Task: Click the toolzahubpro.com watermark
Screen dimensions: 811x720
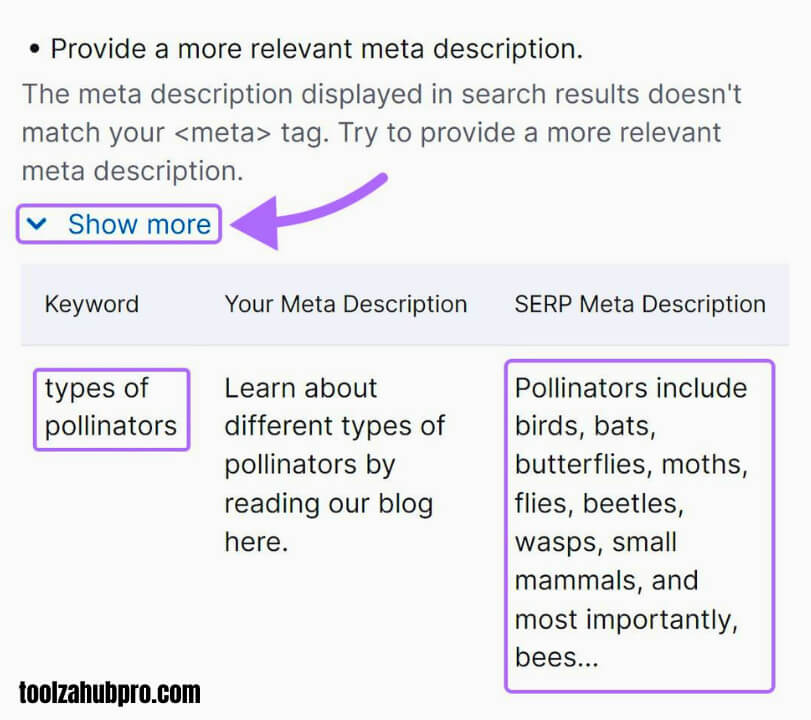Action: coord(110,690)
